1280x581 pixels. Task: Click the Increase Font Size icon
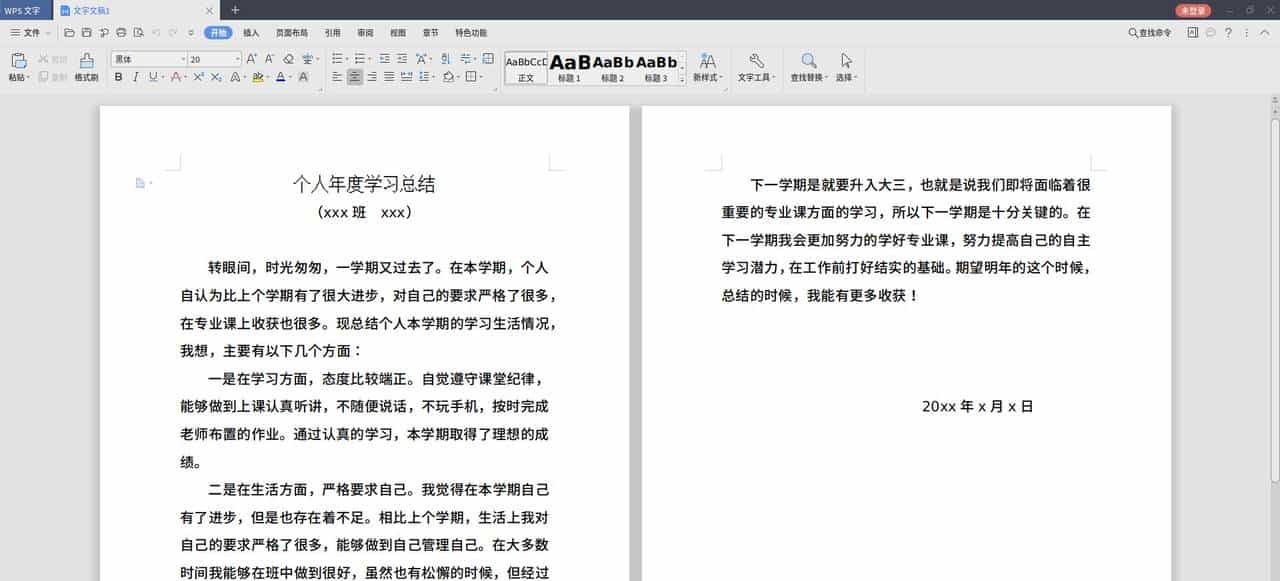[252, 57]
